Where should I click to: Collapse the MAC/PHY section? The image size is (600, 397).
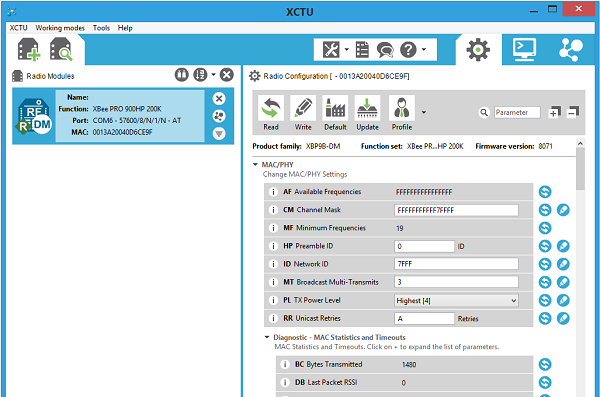point(255,165)
